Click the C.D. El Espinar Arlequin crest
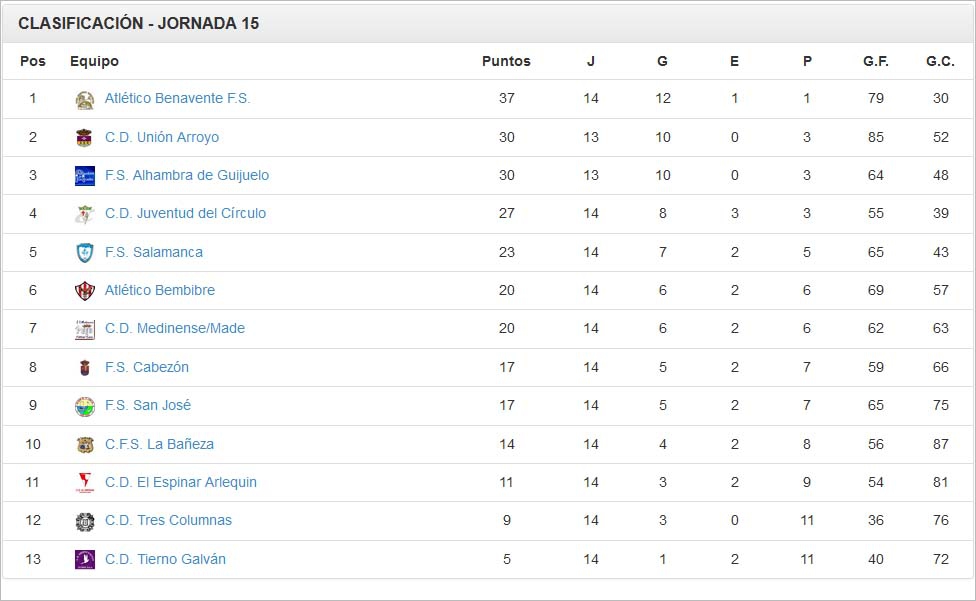The width and height of the screenshot is (976, 601). 85,482
